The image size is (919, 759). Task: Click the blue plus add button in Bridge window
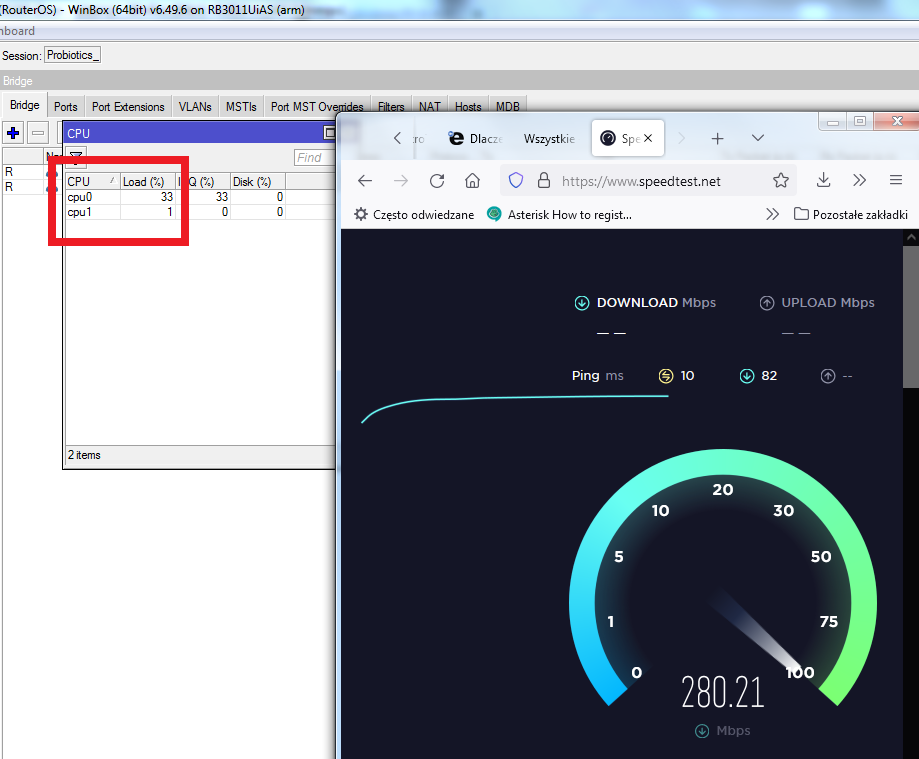pyautogui.click(x=13, y=133)
